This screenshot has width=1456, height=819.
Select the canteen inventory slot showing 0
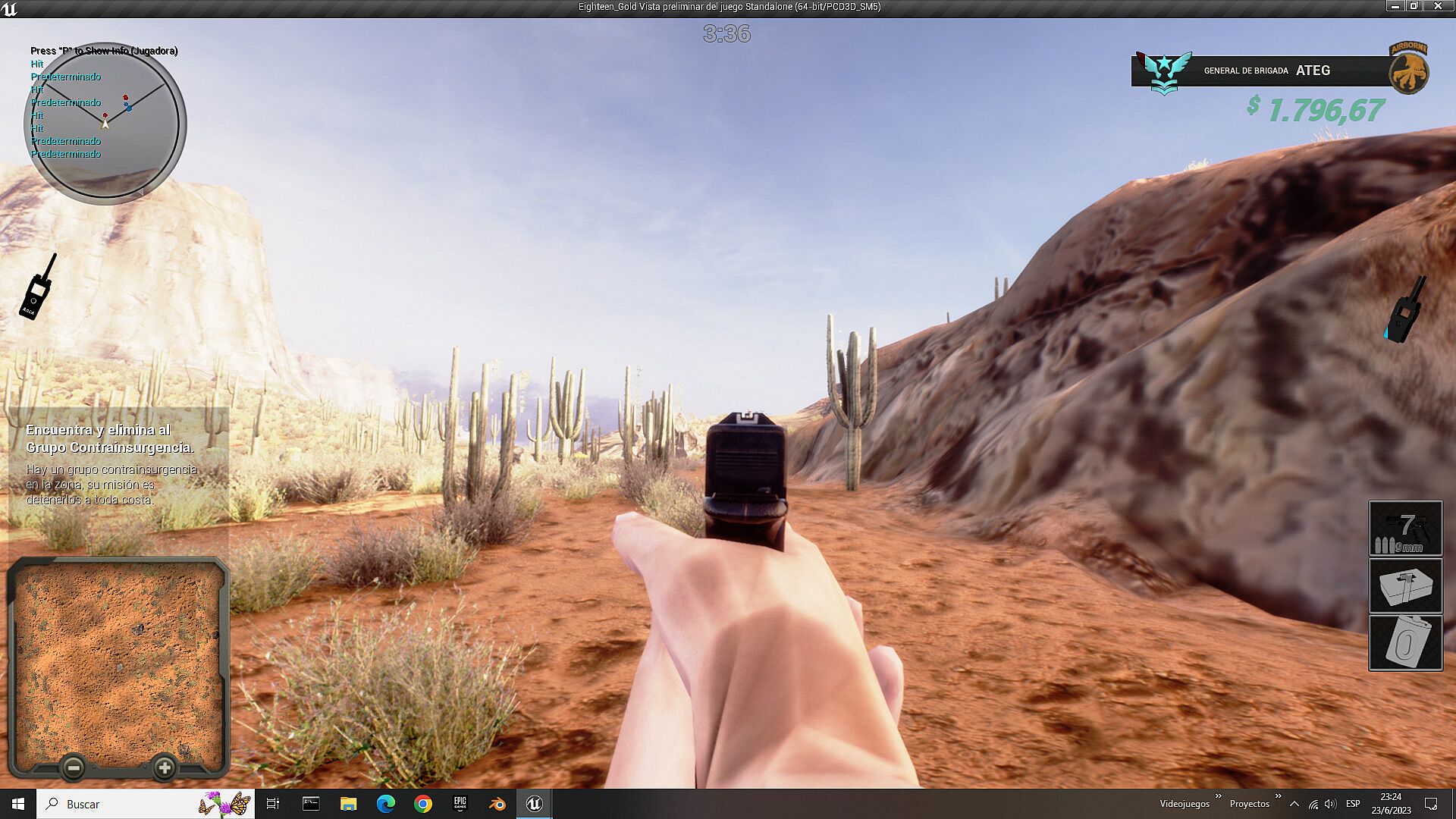1405,643
